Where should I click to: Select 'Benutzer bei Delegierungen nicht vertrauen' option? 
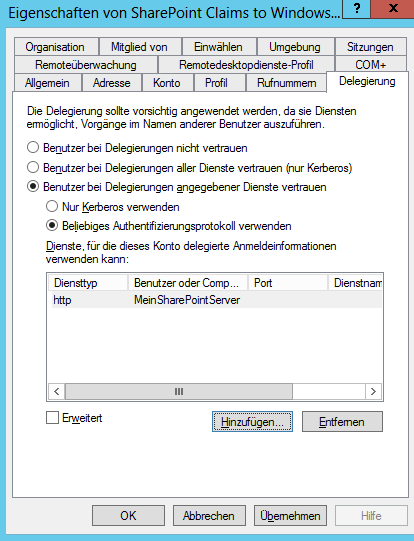(33, 148)
